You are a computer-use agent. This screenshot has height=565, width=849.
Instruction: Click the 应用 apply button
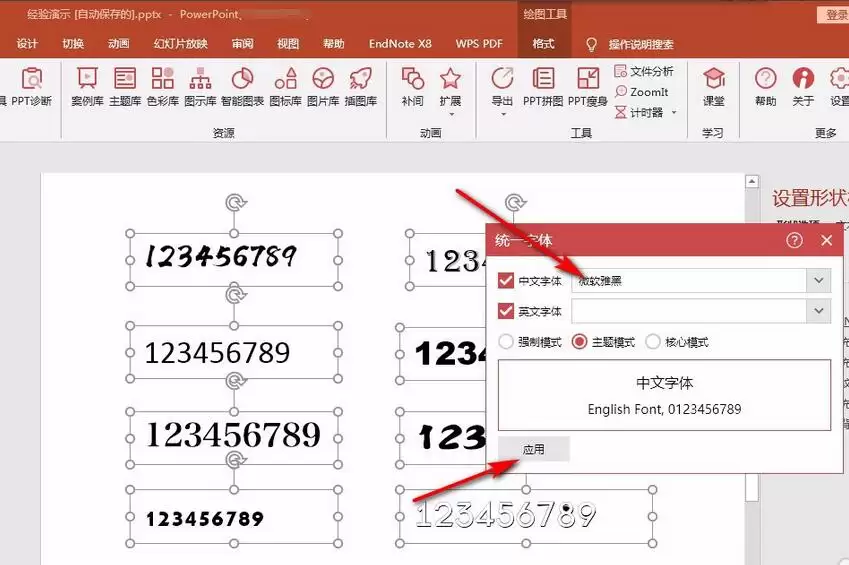(534, 449)
